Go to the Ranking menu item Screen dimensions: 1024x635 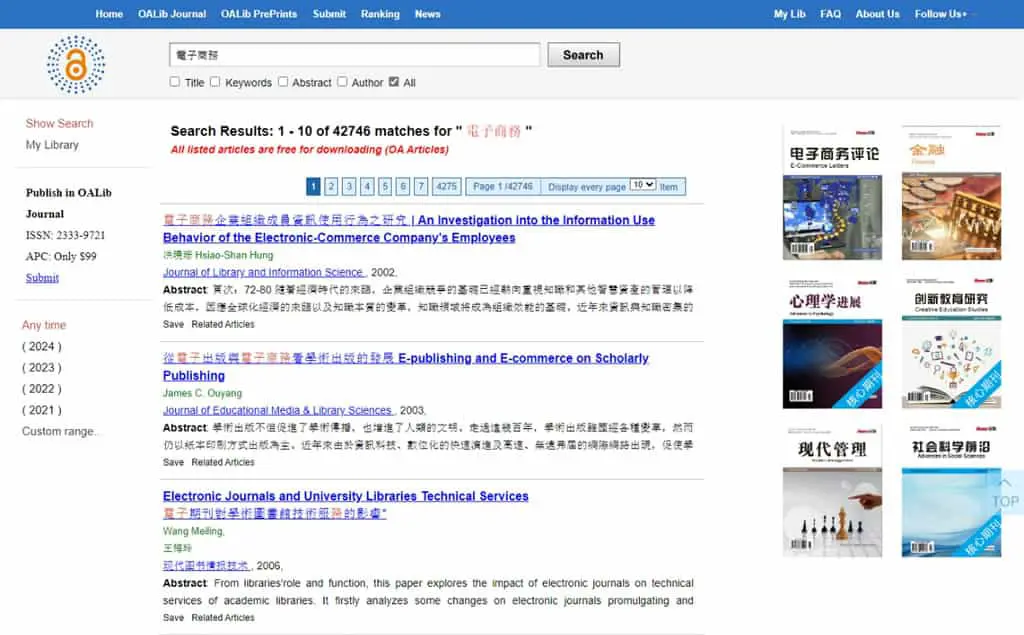pyautogui.click(x=380, y=14)
